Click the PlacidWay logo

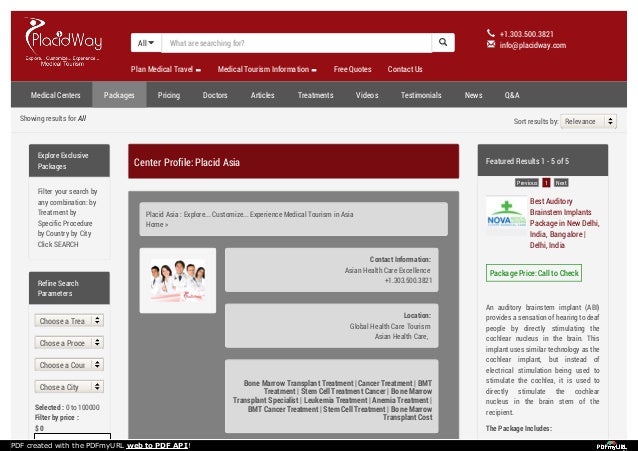(63, 42)
